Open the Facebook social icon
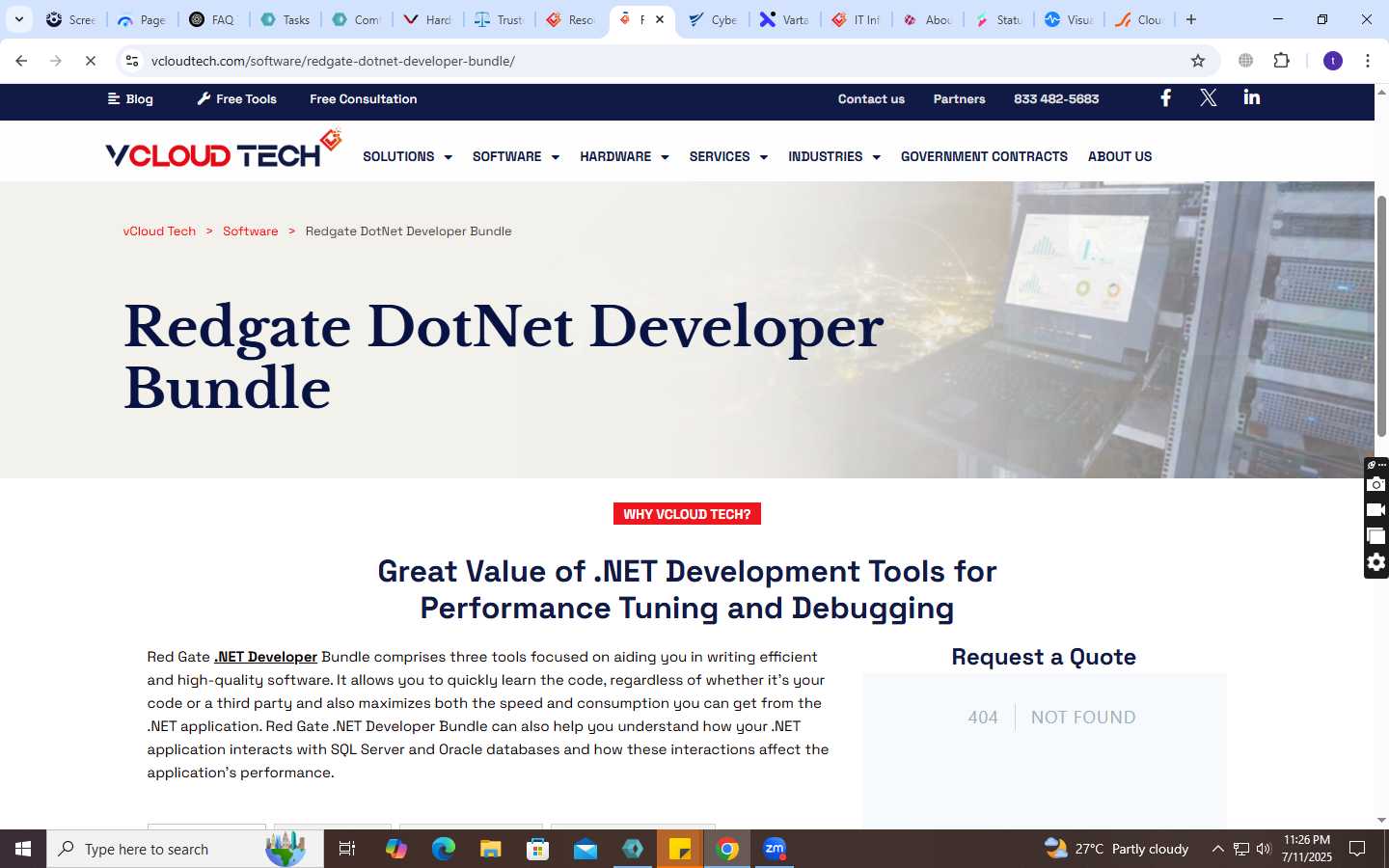1389x868 pixels. coord(1165,98)
